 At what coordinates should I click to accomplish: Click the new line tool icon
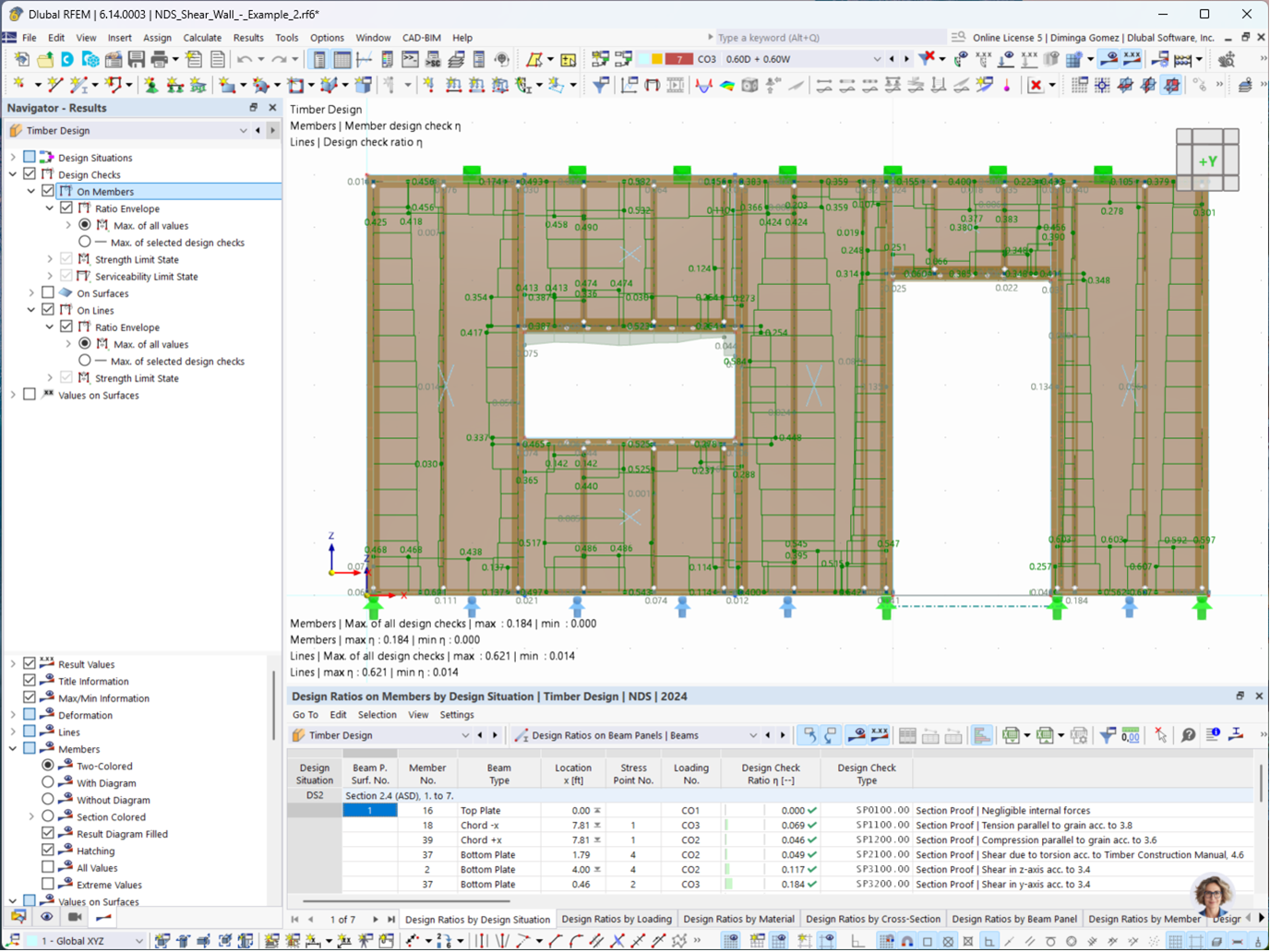tap(54, 86)
